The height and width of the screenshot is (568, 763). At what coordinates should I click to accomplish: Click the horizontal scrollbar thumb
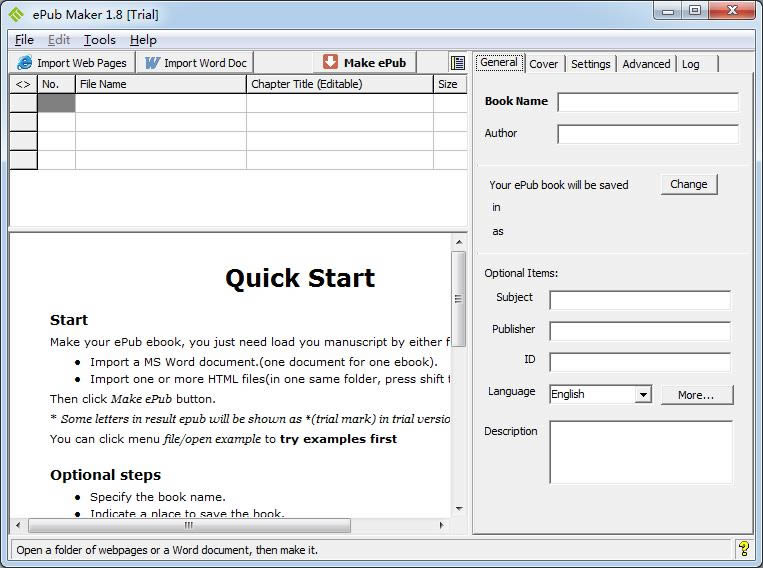tap(189, 525)
